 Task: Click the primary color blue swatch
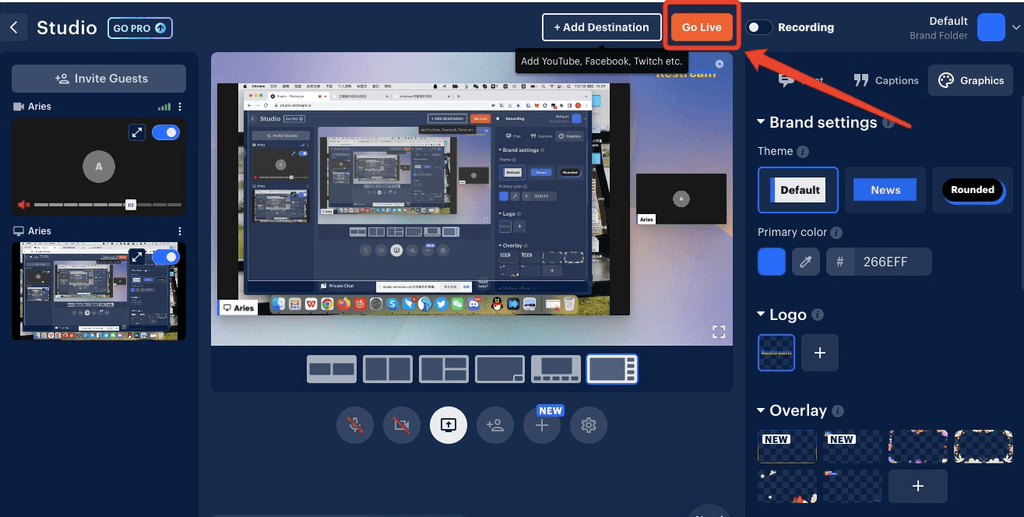(x=772, y=262)
